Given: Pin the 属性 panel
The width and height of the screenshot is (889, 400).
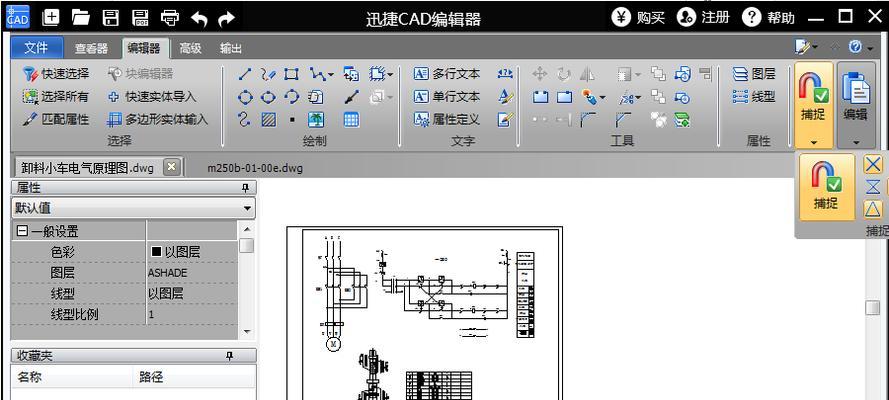Looking at the screenshot, I should 245,188.
